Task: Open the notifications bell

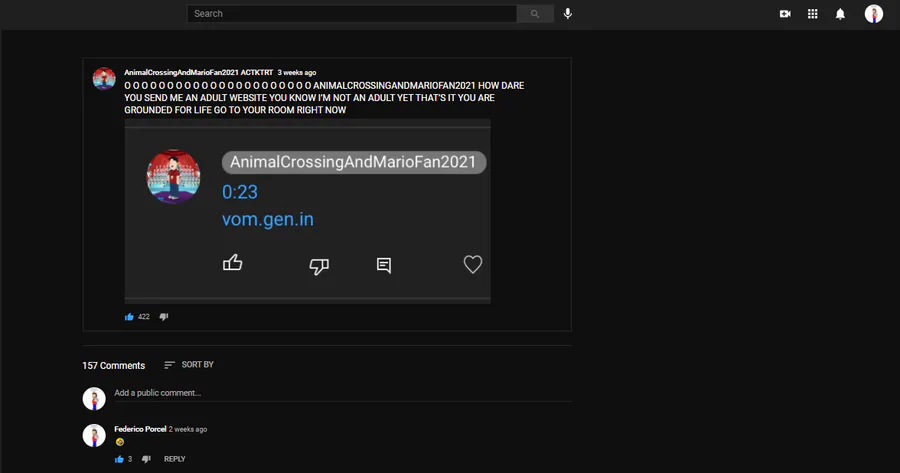Action: (840, 14)
